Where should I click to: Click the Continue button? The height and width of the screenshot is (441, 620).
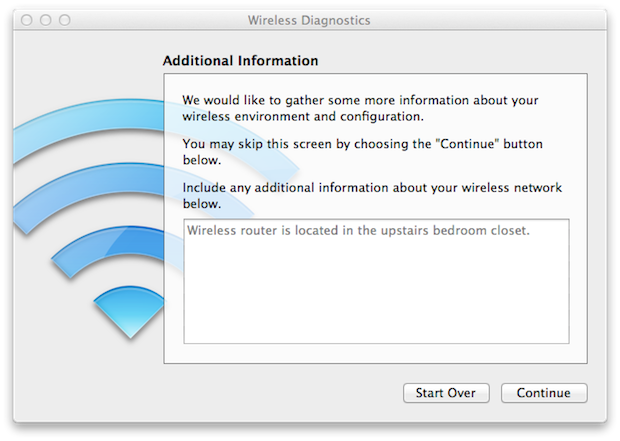(x=543, y=393)
